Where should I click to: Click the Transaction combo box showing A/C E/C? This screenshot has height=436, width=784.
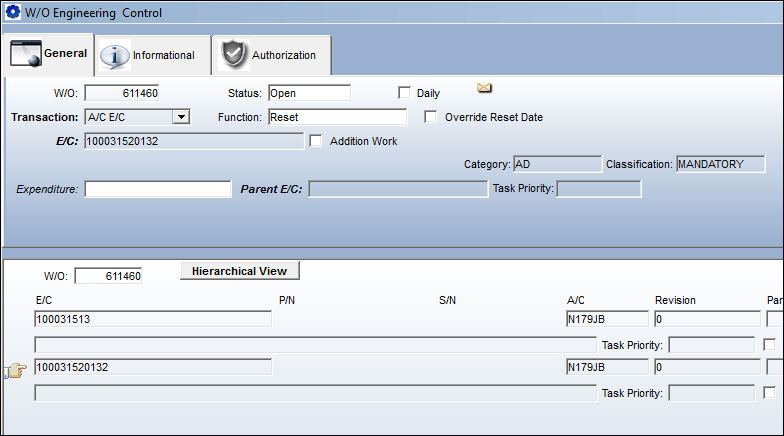tap(137, 117)
